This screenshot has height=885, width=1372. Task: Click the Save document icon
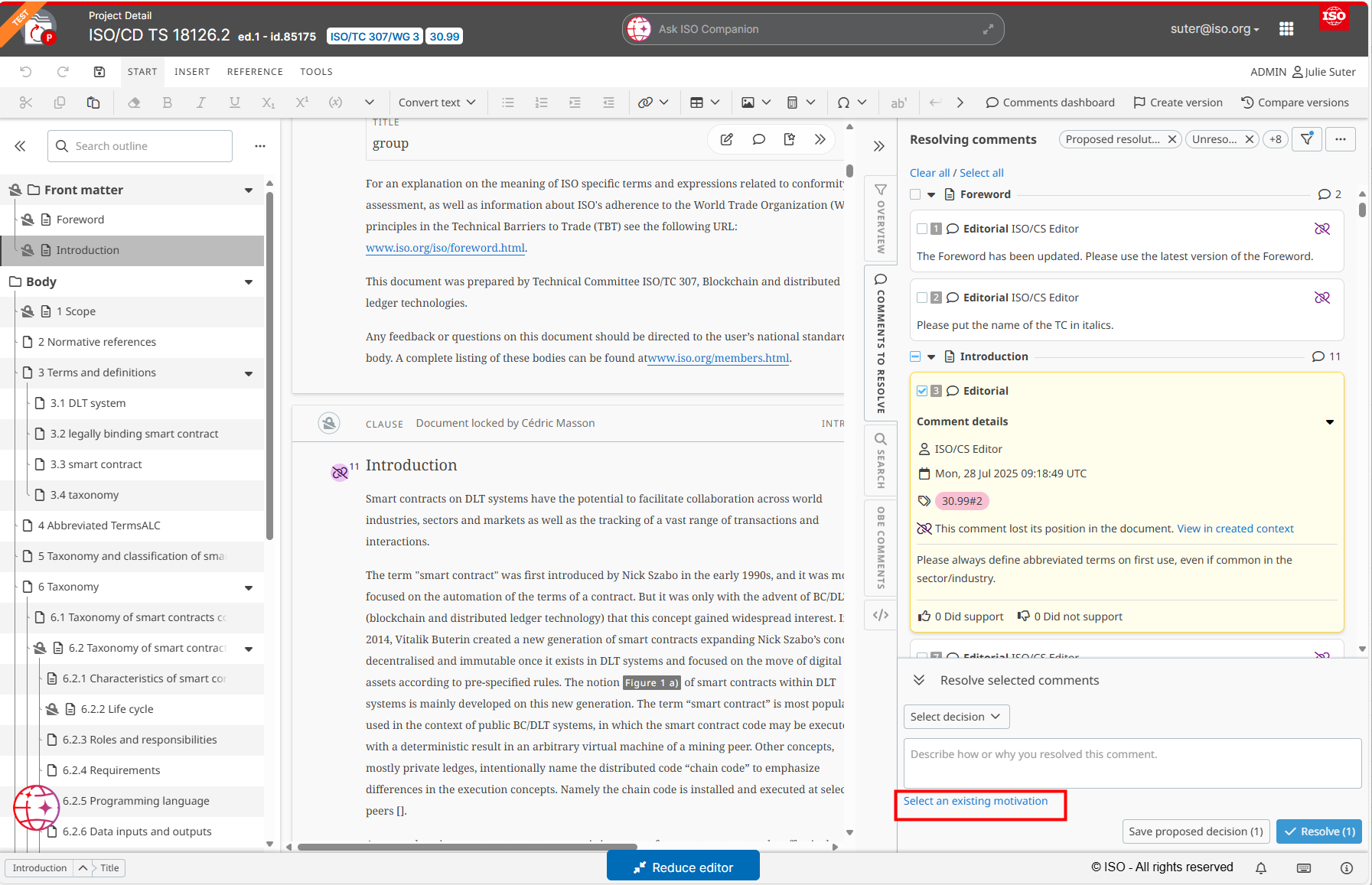pyautogui.click(x=99, y=72)
